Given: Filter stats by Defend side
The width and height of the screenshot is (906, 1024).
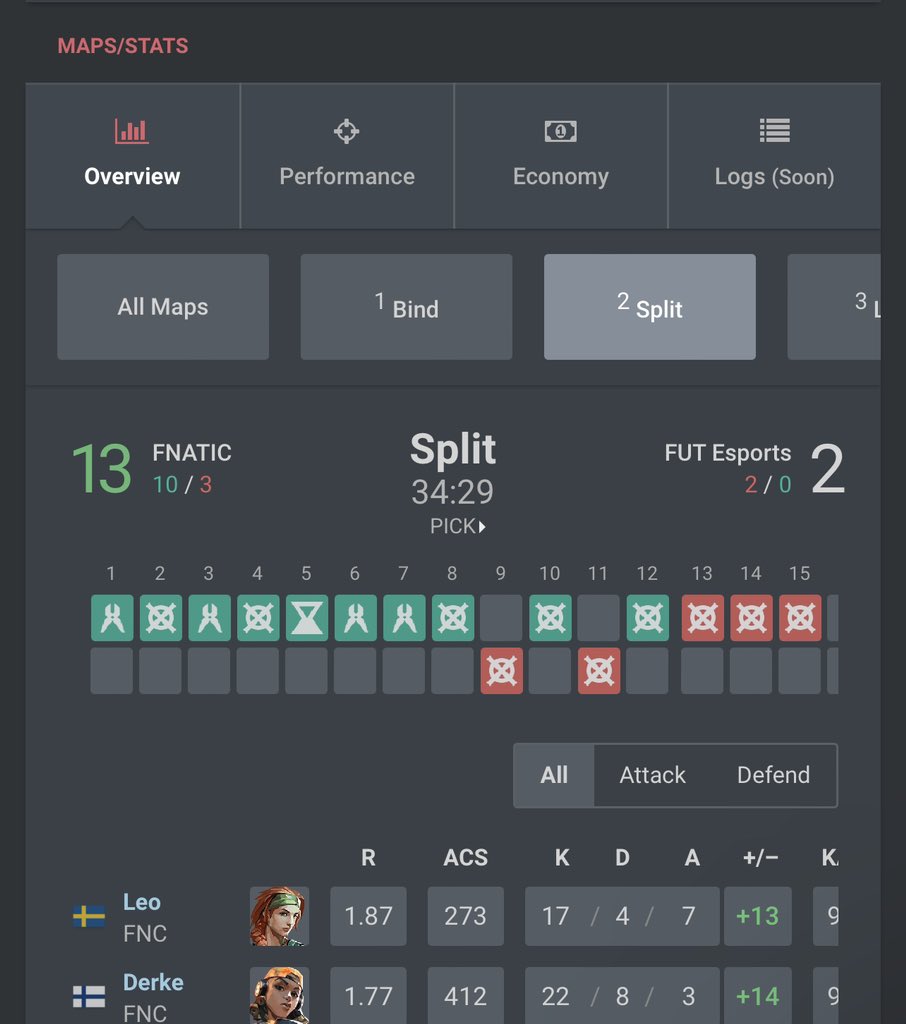Looking at the screenshot, I should click(x=773, y=775).
